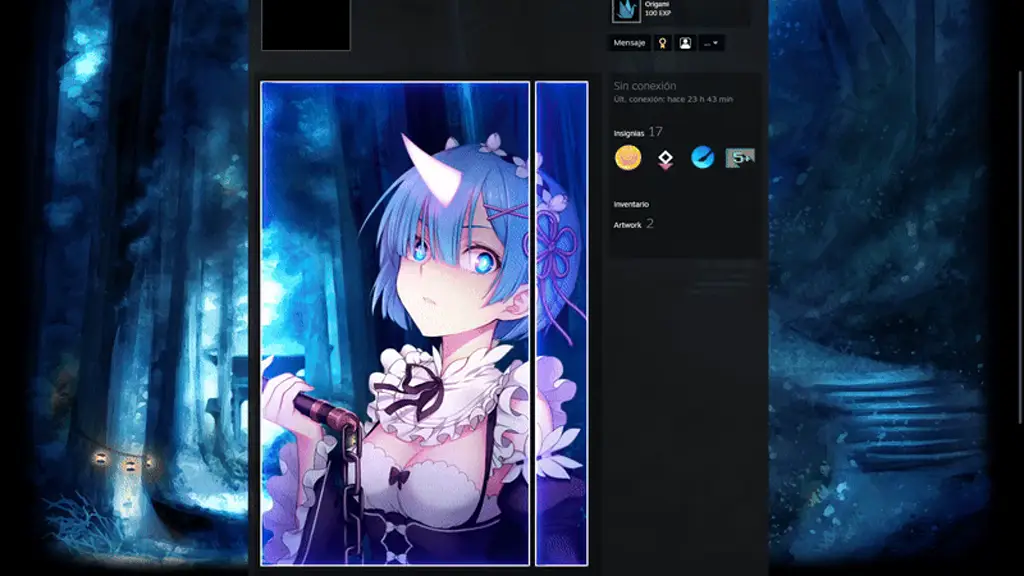Open the Artwork 2 section

point(632,225)
